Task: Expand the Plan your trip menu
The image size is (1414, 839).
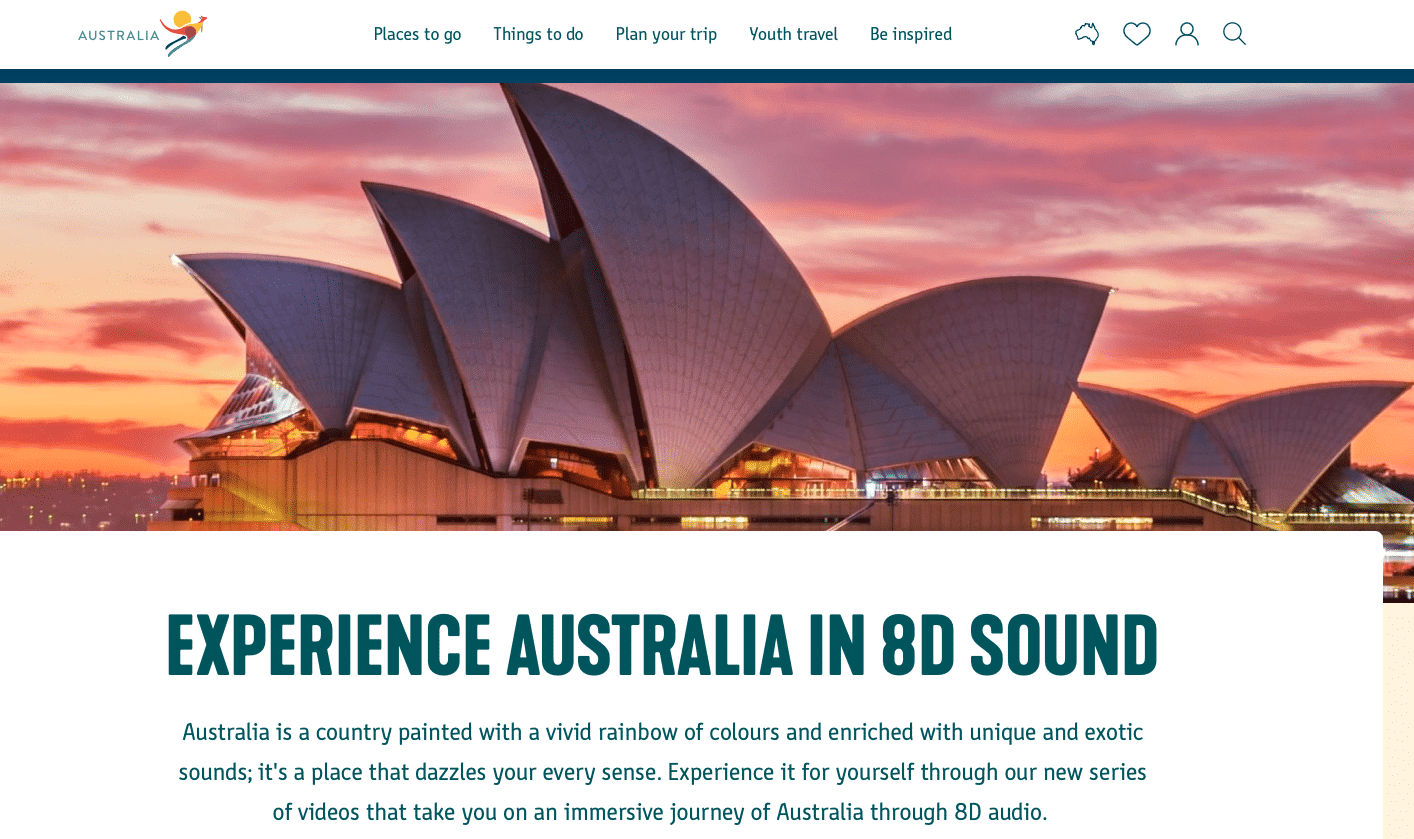Action: click(x=666, y=34)
